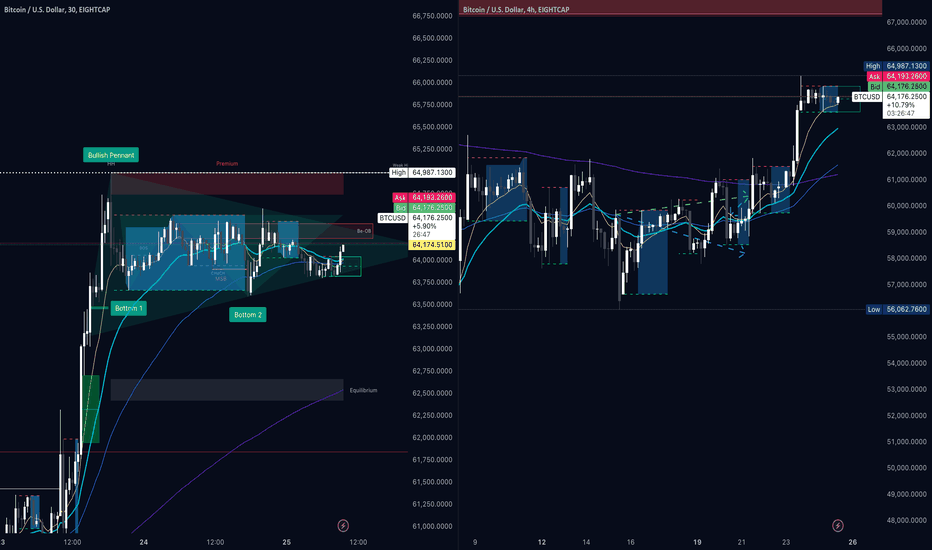Click the 19 date label on the 4h time axis
932x550 pixels.
coord(697,542)
